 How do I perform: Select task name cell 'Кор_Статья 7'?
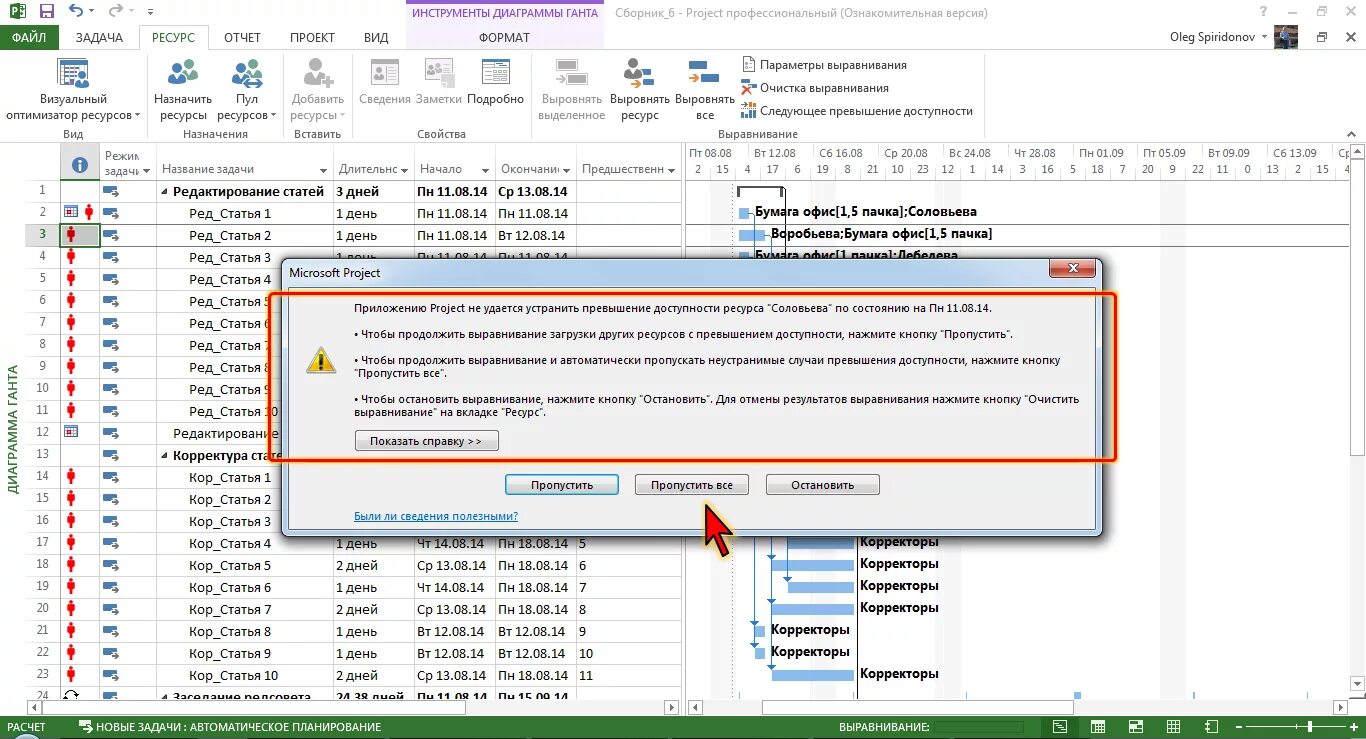tap(244, 609)
